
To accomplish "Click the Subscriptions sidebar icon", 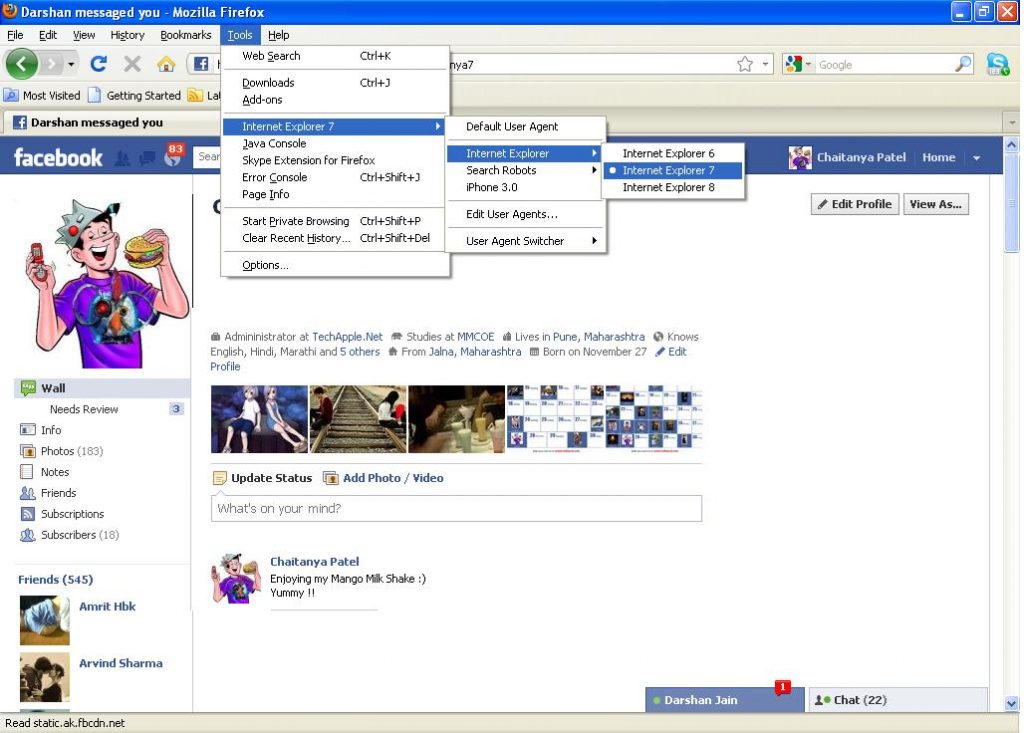I will (27, 513).
